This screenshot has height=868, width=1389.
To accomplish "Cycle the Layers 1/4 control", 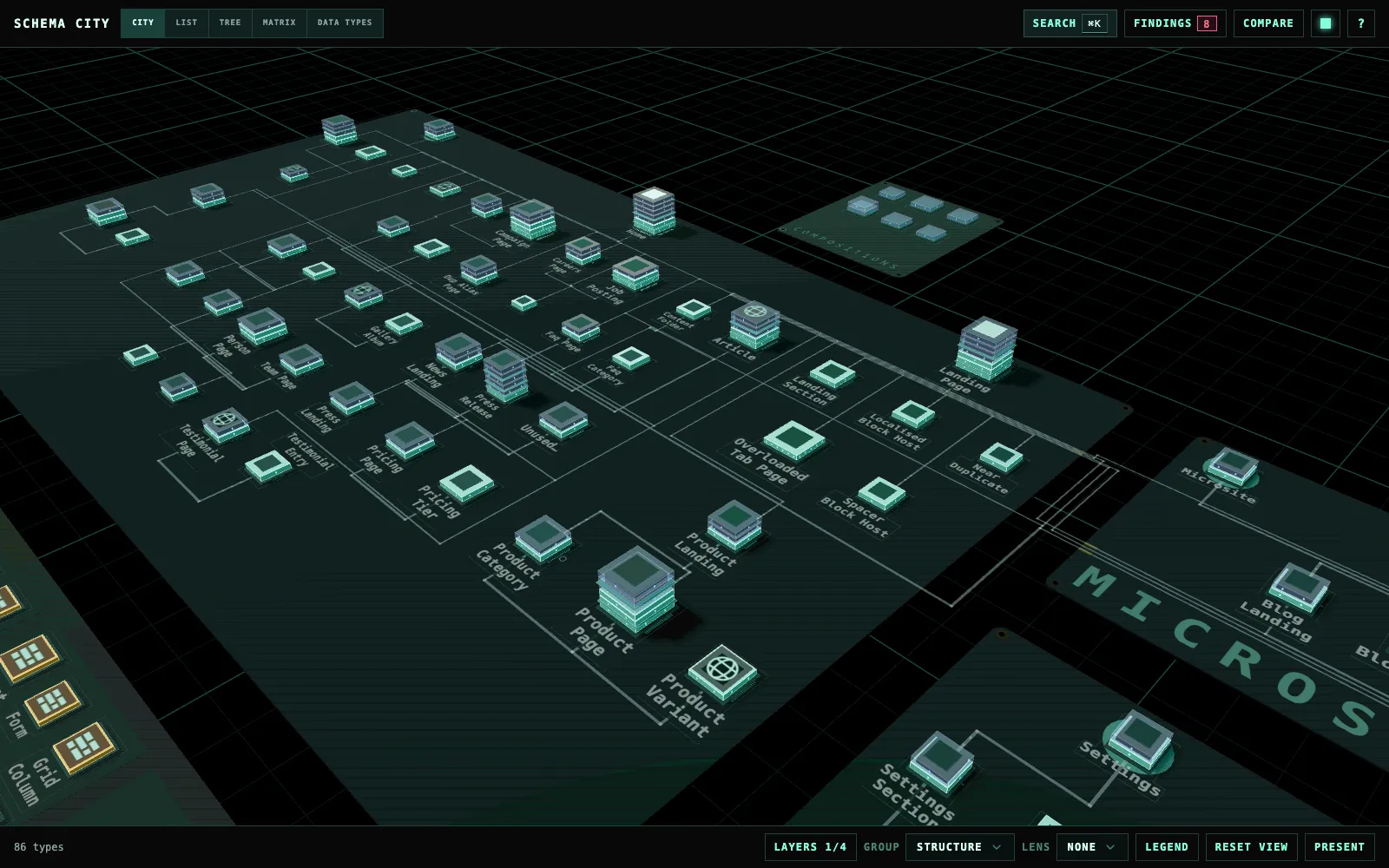I will (x=810, y=847).
